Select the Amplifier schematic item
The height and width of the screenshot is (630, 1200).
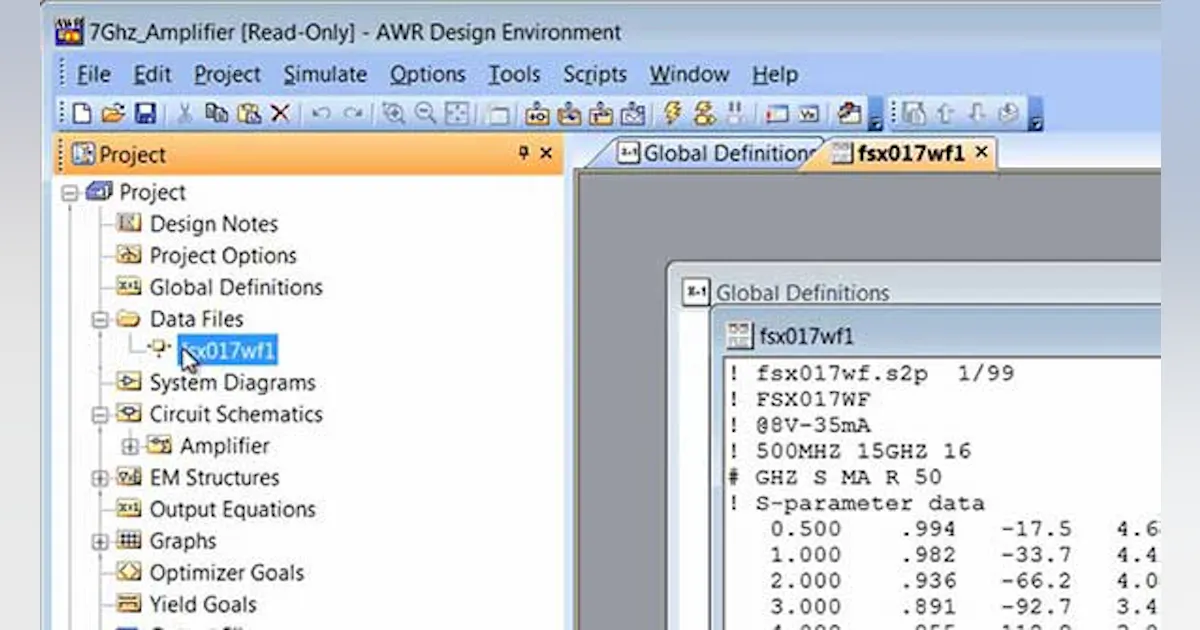coord(224,446)
